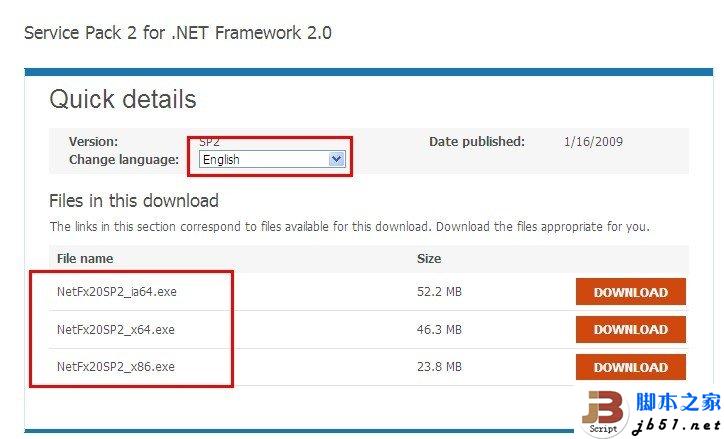This screenshot has width=724, height=439.
Task: Click the 52.2 MB size value
Action: (x=439, y=292)
